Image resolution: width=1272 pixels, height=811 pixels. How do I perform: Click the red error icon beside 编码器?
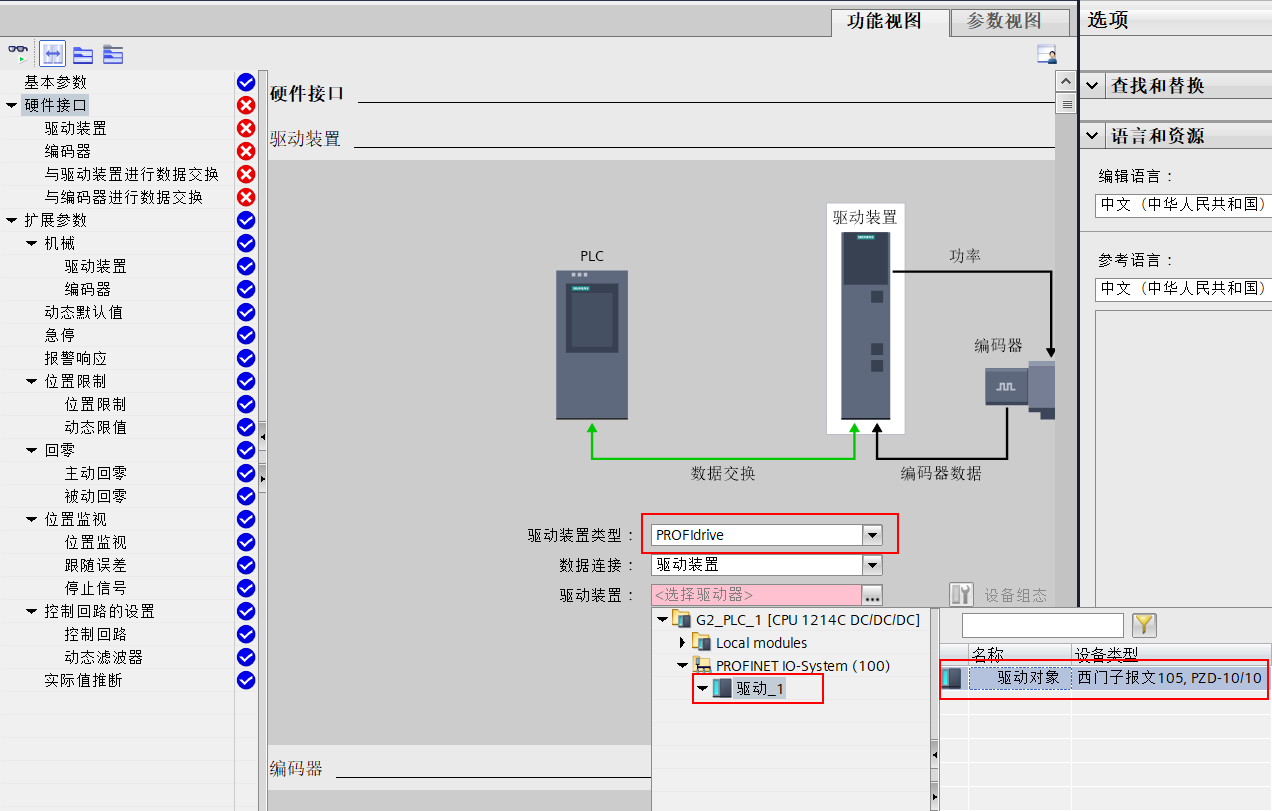pos(245,151)
